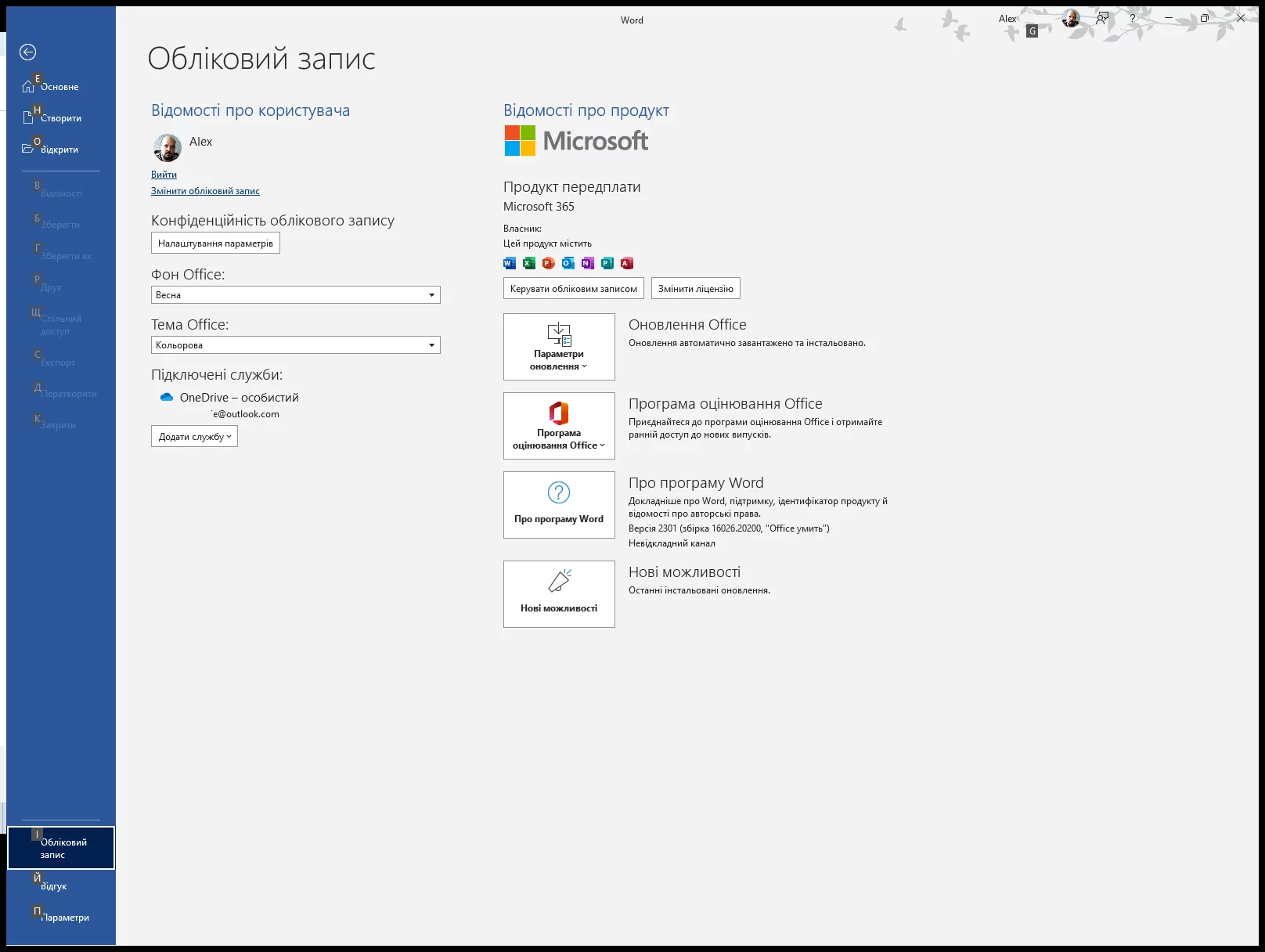Expand the Програма оцінювання Office button
Image resolution: width=1265 pixels, height=952 pixels.
pyautogui.click(x=559, y=426)
